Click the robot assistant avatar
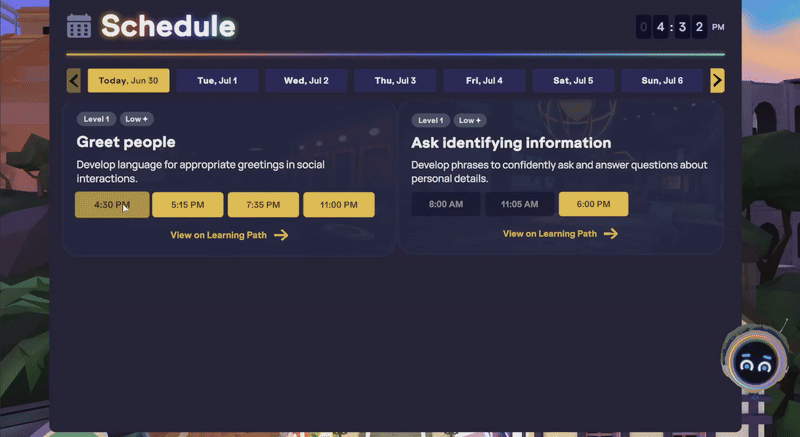The image size is (800, 437). [x=754, y=361]
